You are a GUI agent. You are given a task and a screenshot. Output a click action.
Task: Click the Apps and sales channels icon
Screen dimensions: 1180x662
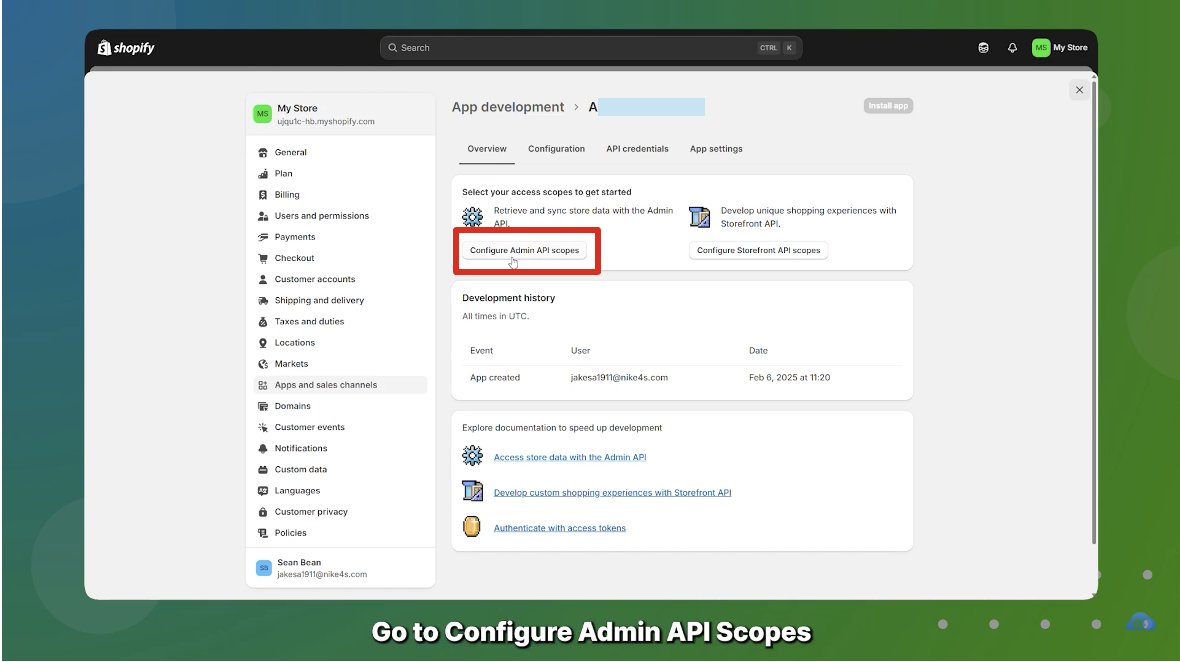(263, 385)
